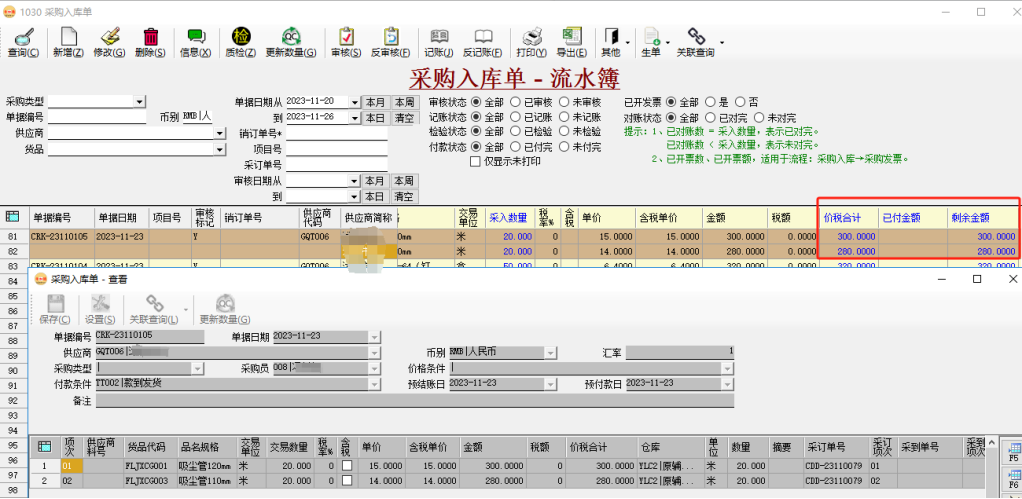The image size is (1022, 499).
Task: Click the 审核 approve icon
Action: pyautogui.click(x=346, y=37)
